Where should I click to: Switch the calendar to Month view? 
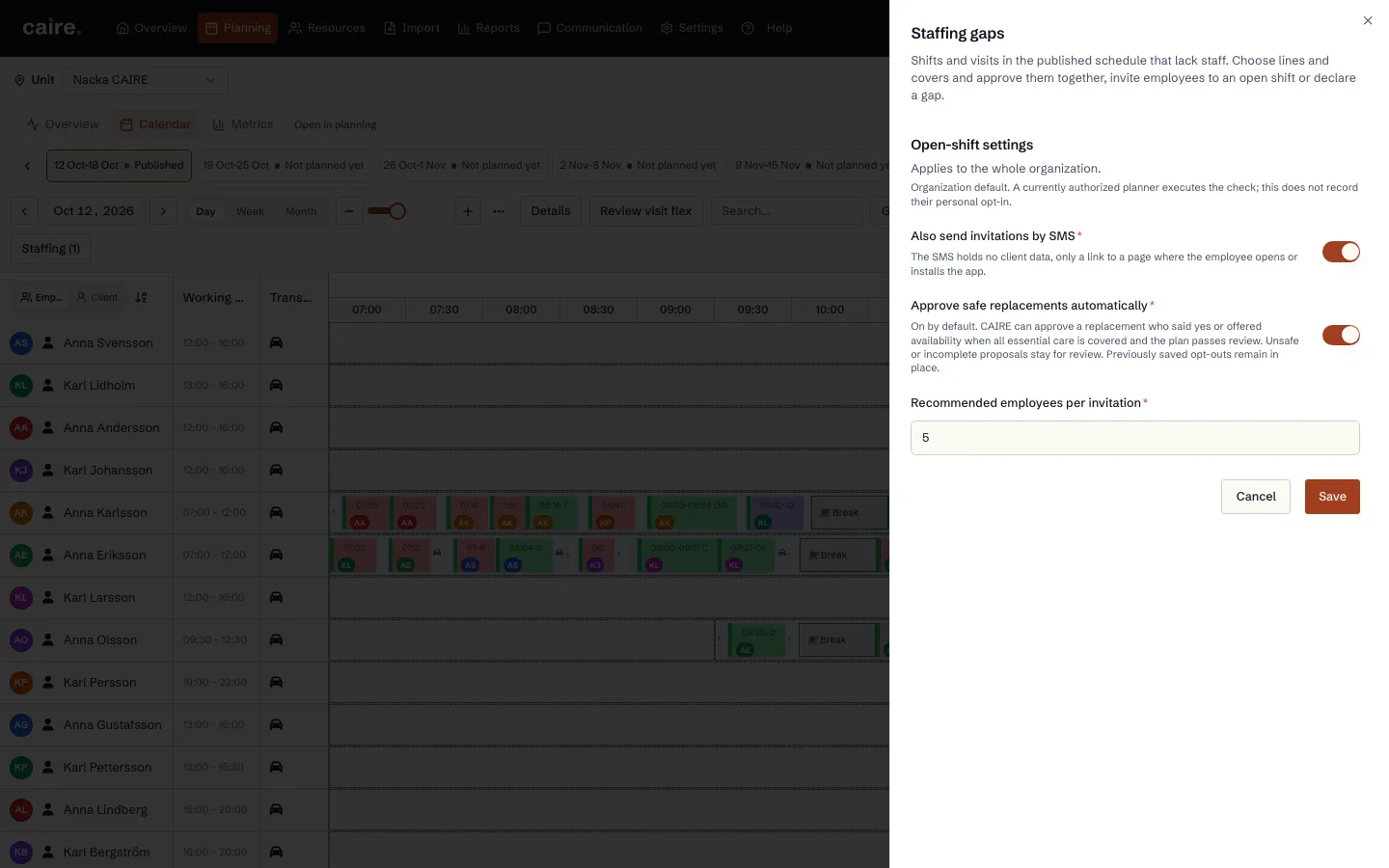[x=301, y=211]
